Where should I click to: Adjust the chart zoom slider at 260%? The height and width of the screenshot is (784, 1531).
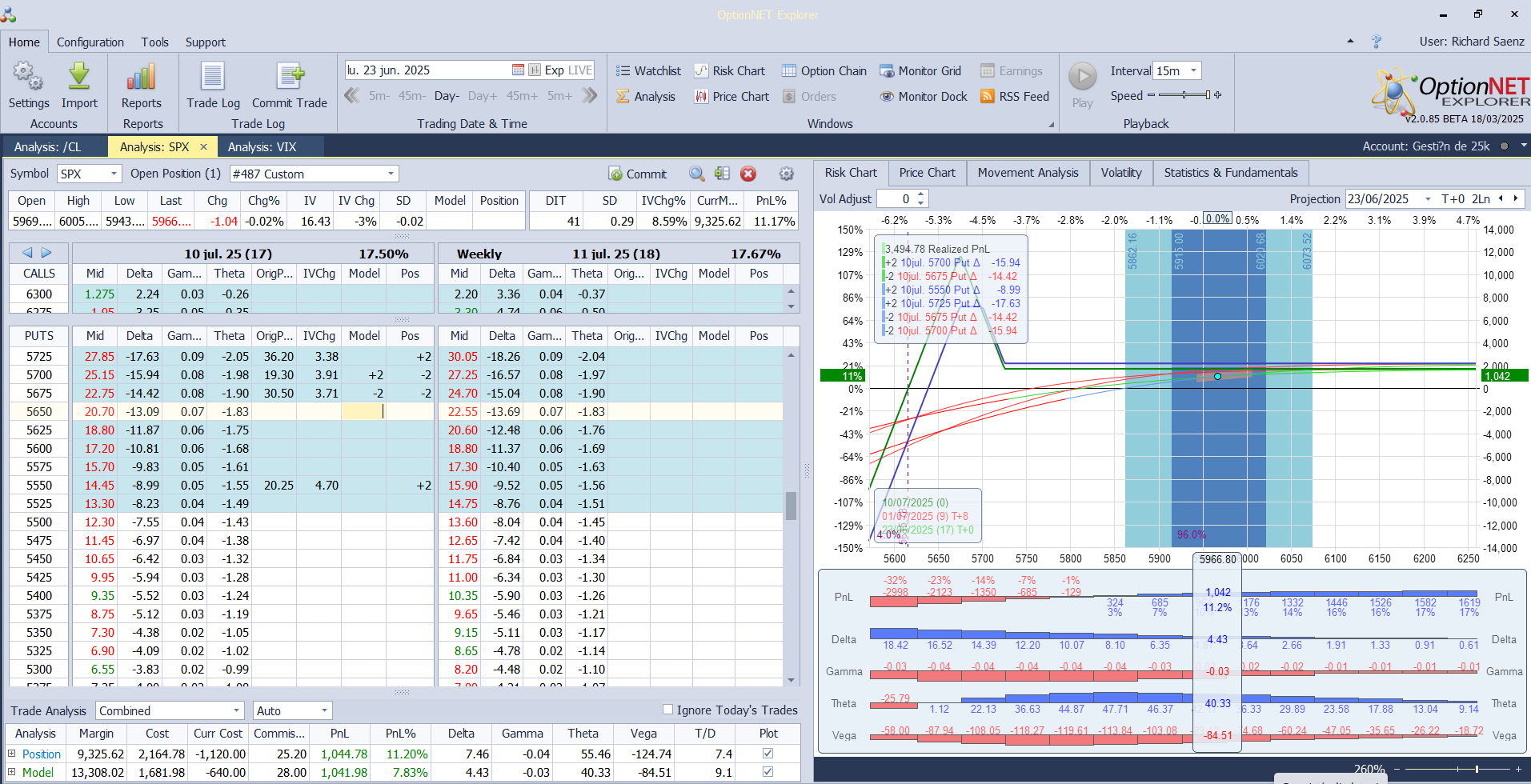1457,770
